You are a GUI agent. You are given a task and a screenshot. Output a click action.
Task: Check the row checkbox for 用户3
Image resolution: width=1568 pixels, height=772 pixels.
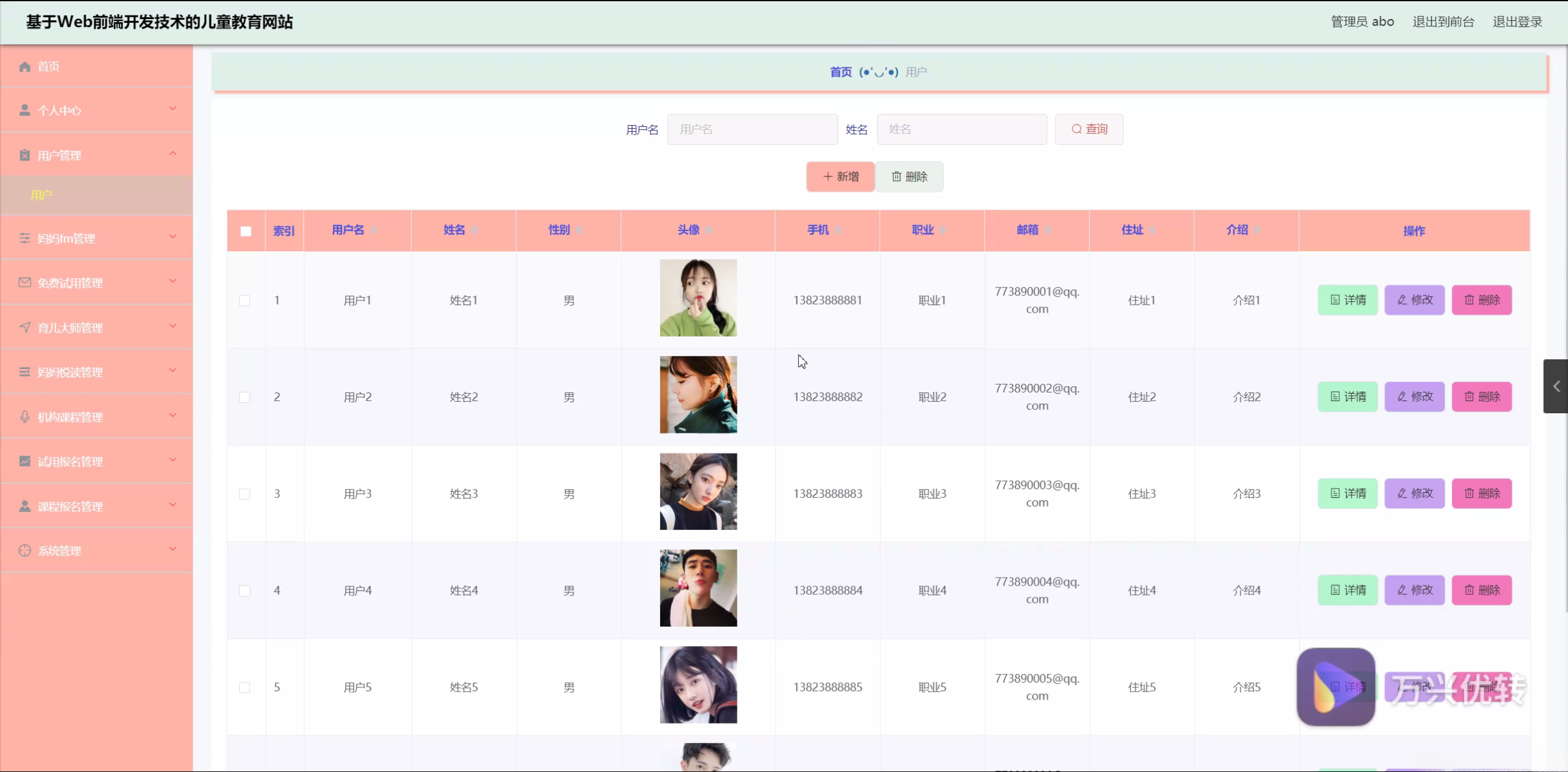coord(245,494)
